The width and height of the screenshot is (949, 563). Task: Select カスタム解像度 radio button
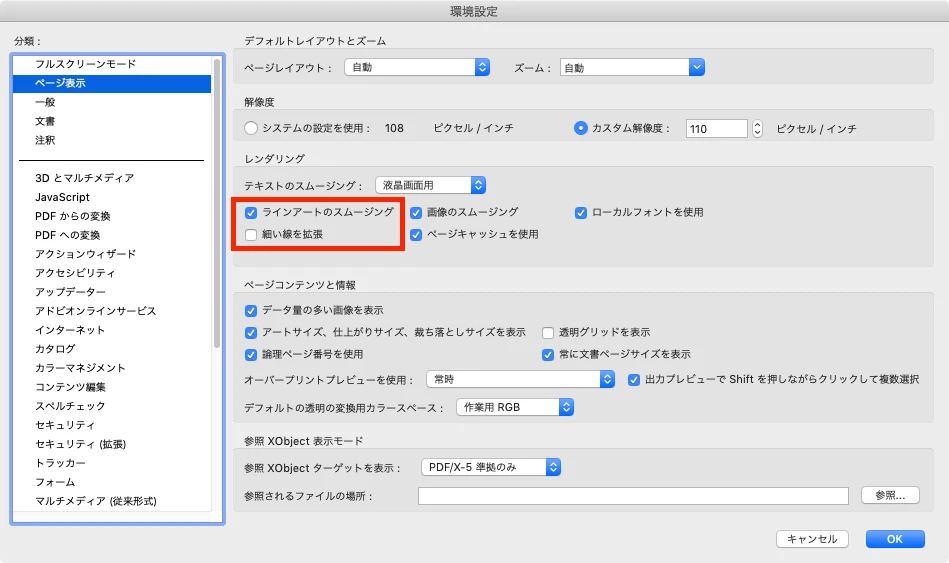click(x=580, y=128)
